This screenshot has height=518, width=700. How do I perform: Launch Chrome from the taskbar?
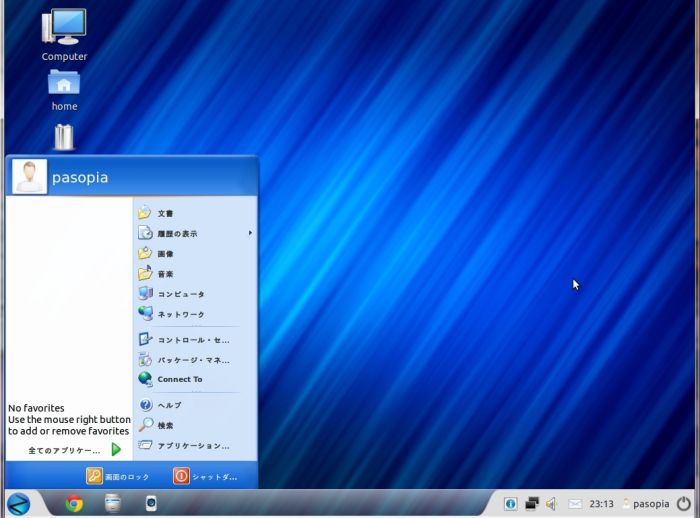click(x=74, y=504)
